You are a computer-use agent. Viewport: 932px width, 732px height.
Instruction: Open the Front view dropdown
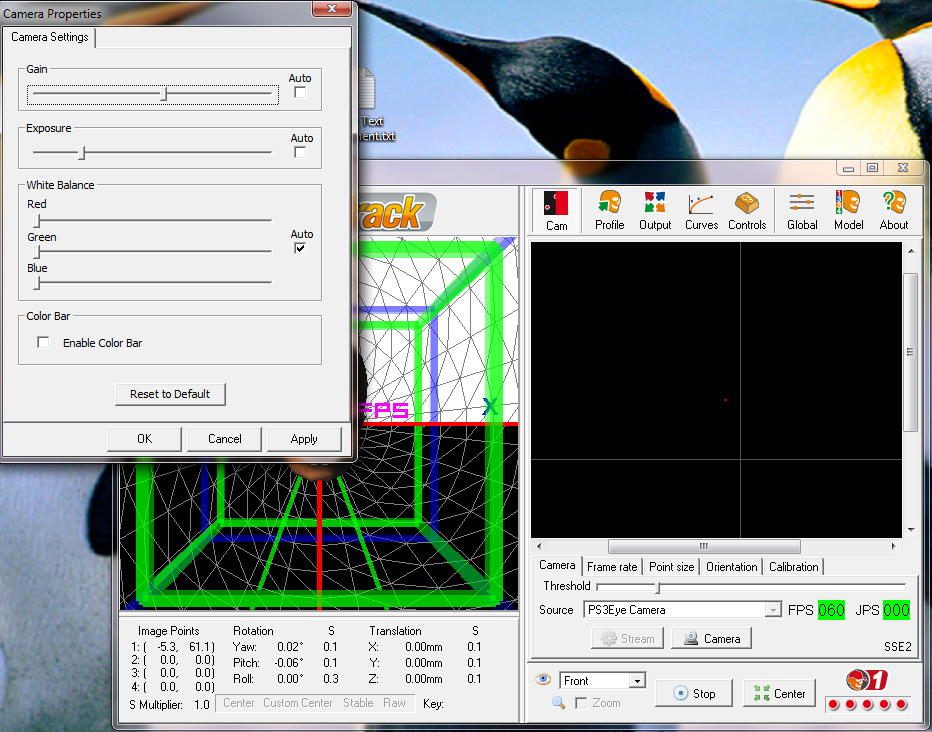[x=637, y=680]
